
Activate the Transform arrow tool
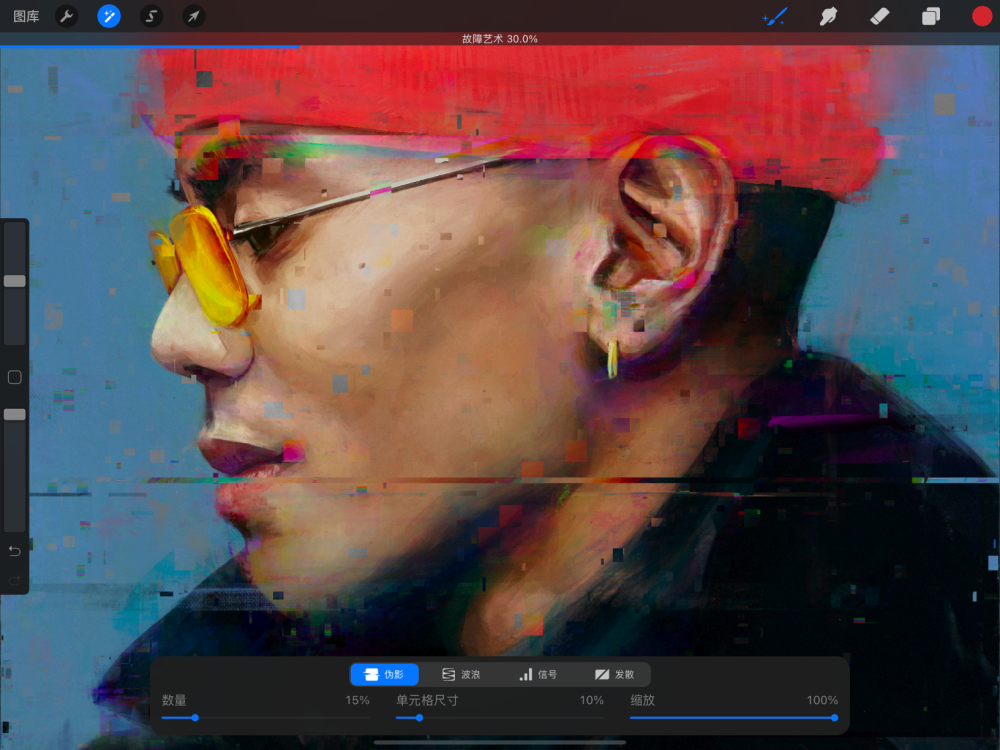[x=194, y=16]
